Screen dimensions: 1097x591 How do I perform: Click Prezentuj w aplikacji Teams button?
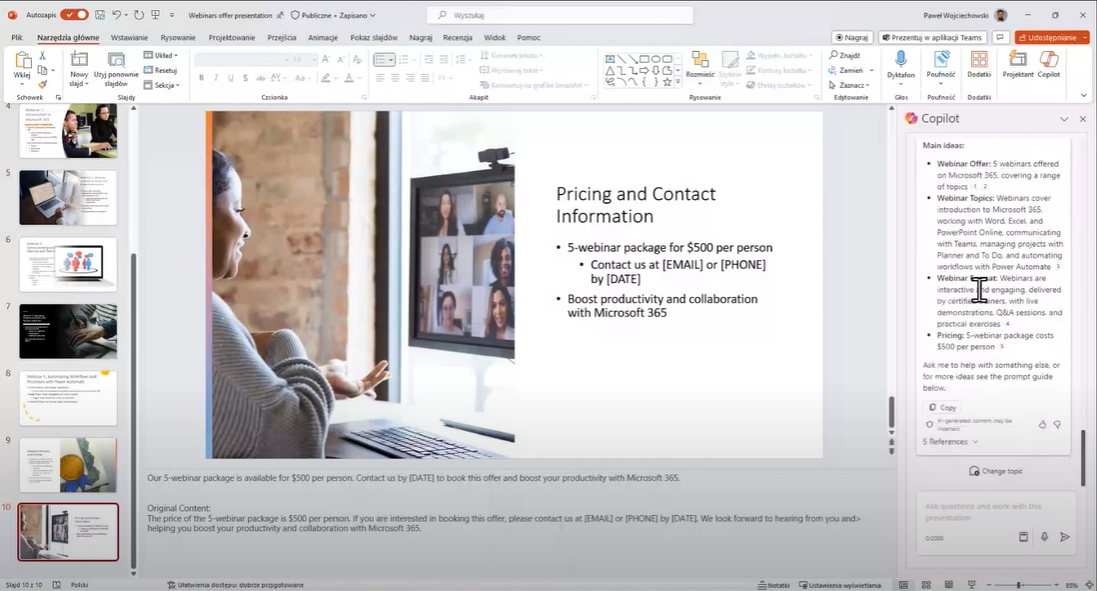pyautogui.click(x=932, y=38)
